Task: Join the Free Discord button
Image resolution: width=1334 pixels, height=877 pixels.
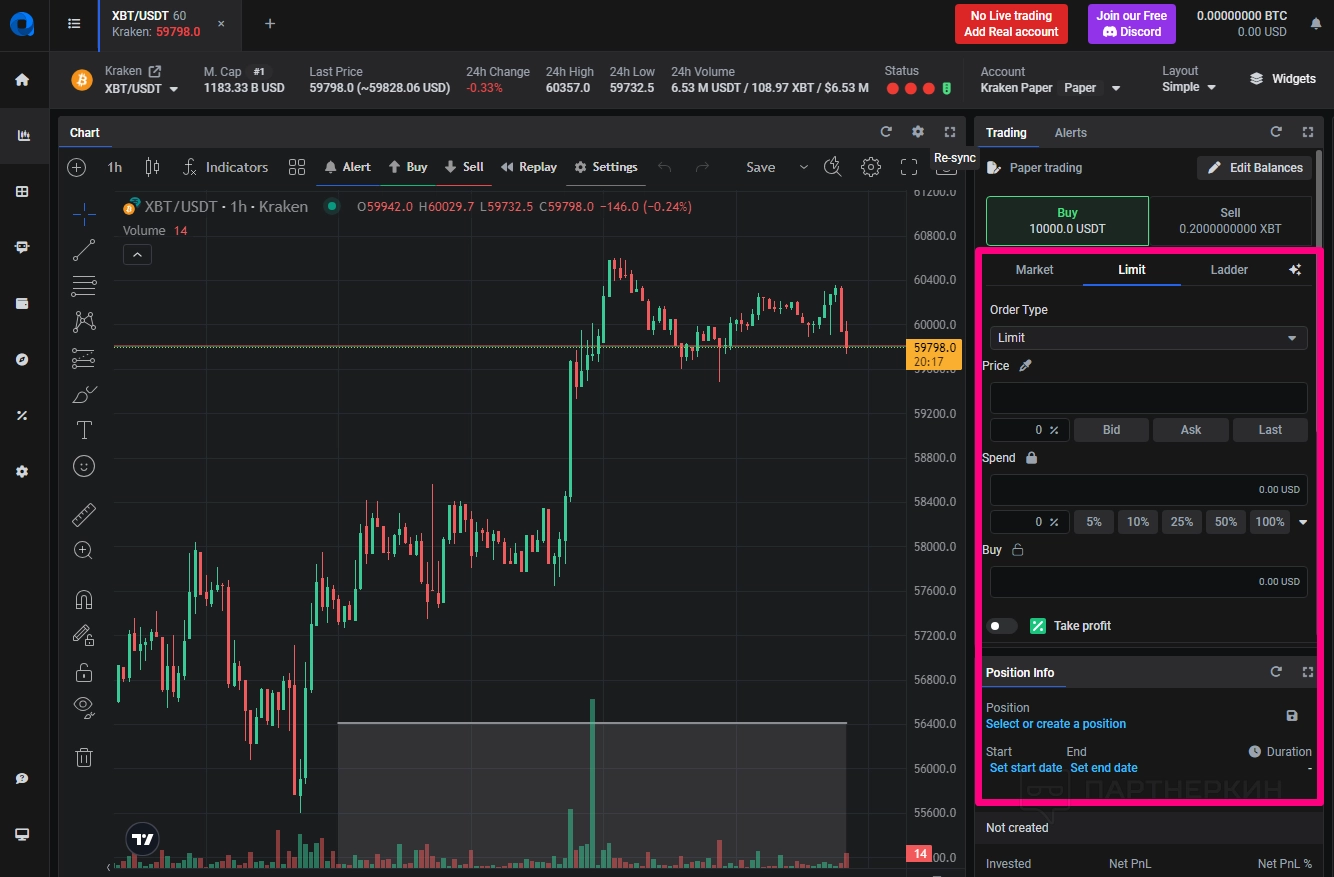Action: point(1131,24)
